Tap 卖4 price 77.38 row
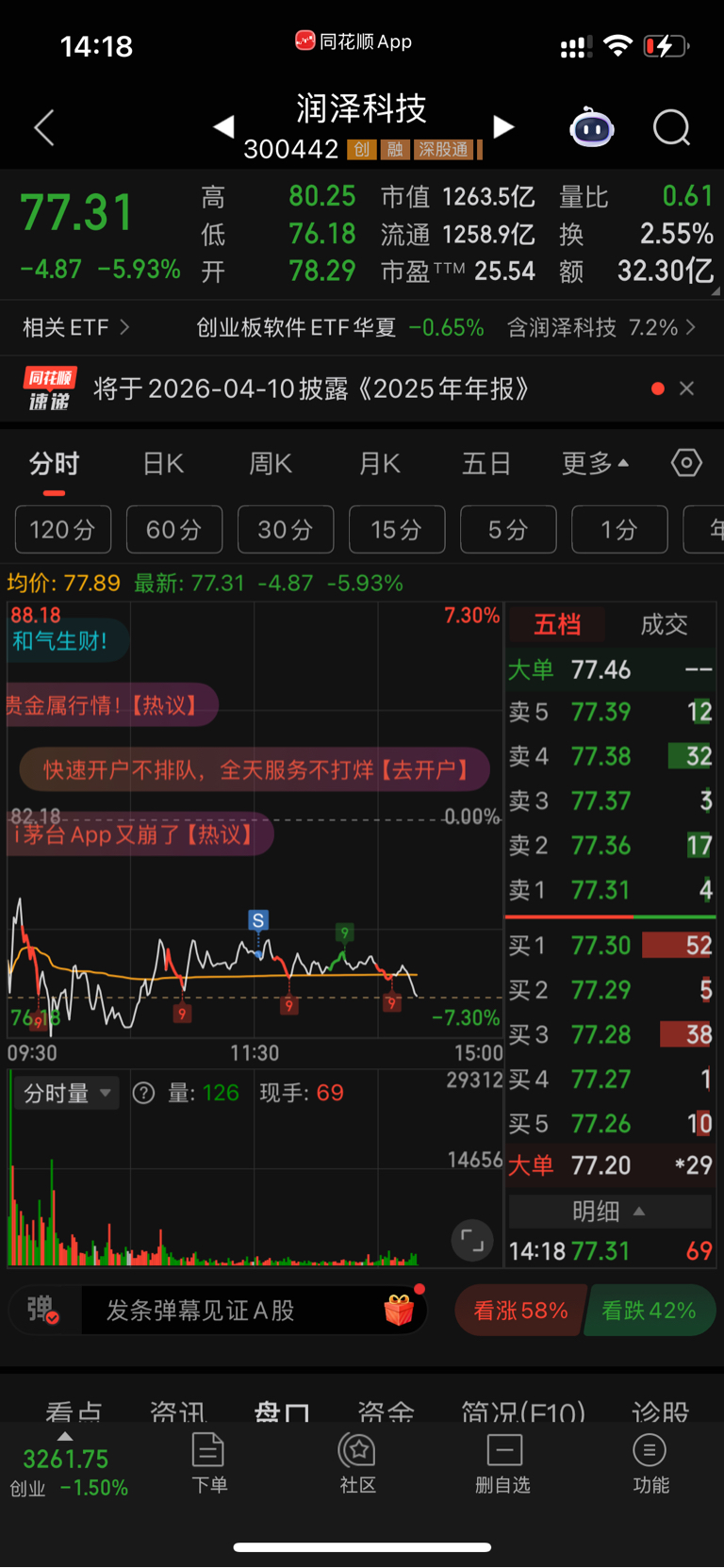 pos(610,756)
